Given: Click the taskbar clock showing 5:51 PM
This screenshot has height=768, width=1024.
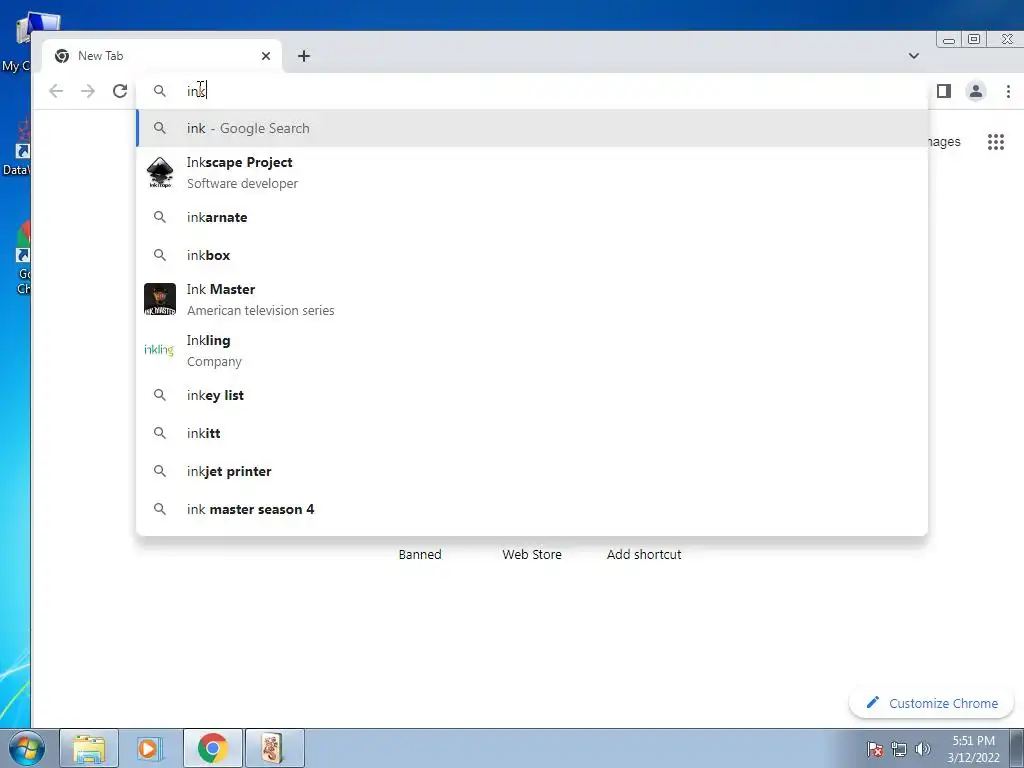Looking at the screenshot, I should point(973,748).
